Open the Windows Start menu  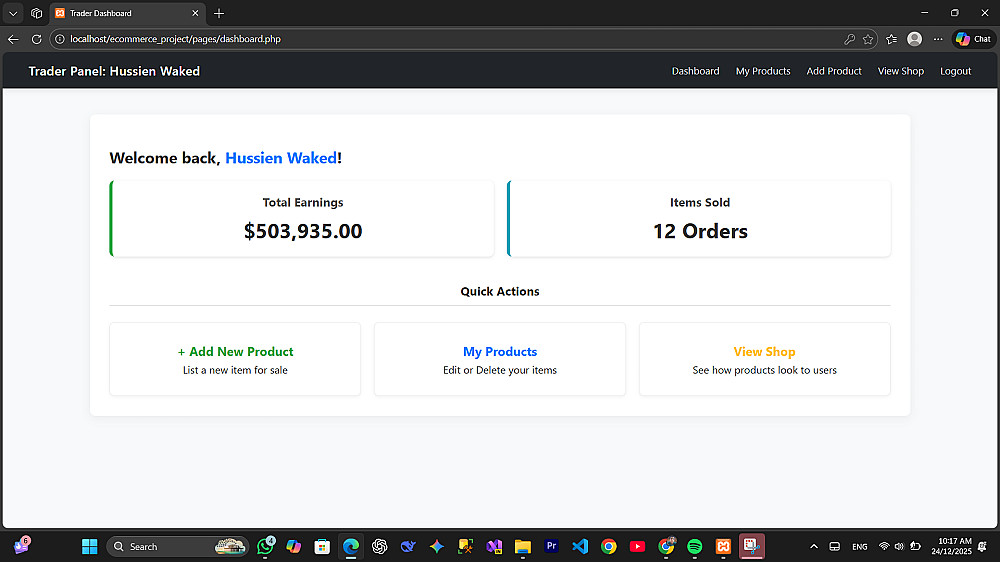(x=90, y=547)
